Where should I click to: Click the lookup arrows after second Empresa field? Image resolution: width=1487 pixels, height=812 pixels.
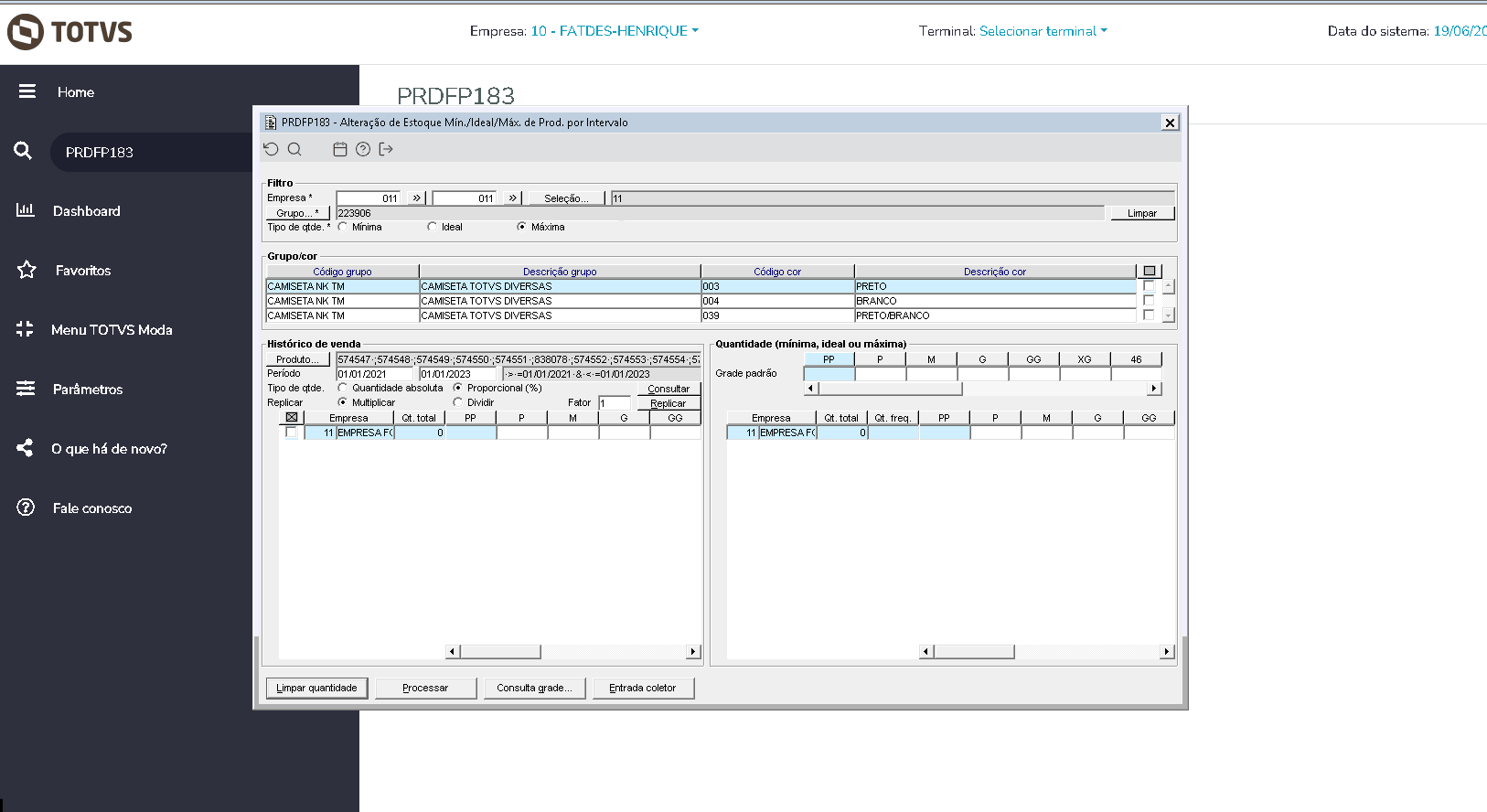512,198
